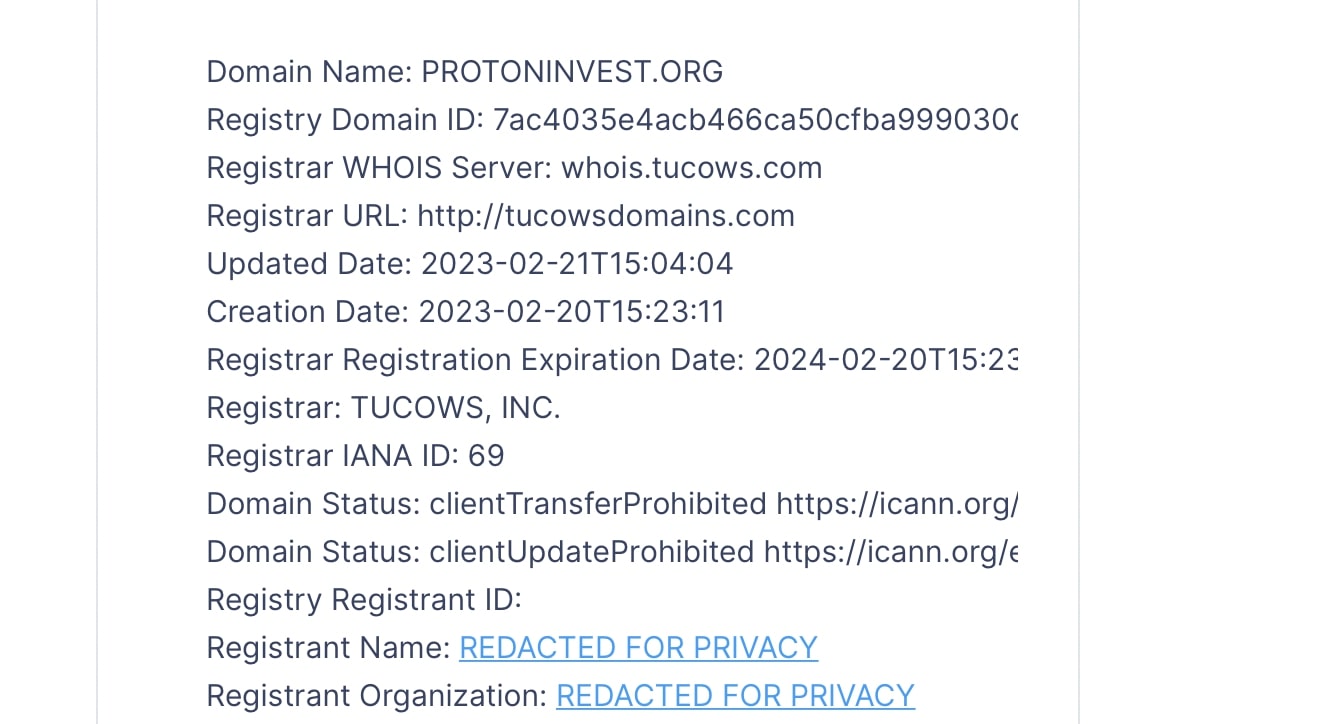Click the 'Updated Date:' label
The height and width of the screenshot is (724, 1320).
(x=309, y=264)
